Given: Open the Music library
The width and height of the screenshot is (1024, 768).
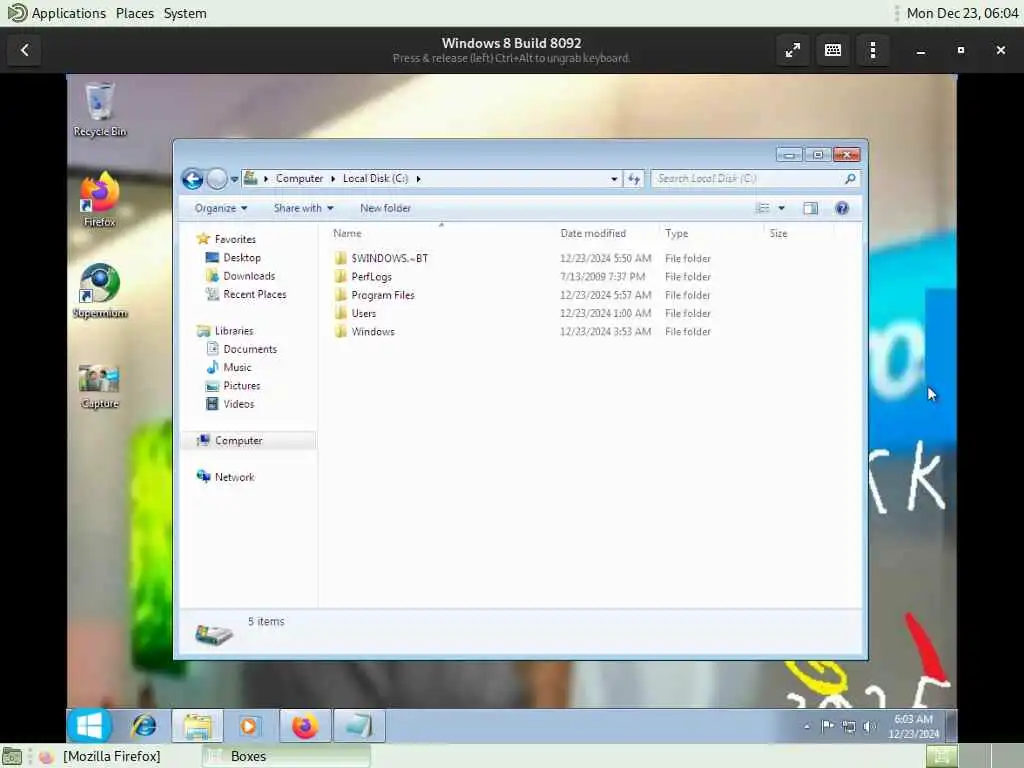Looking at the screenshot, I should 237,367.
